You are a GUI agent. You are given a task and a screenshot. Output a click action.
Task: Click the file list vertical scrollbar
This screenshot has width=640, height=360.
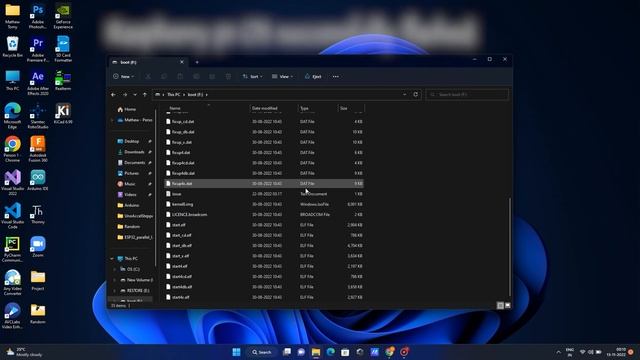[x=509, y=247]
